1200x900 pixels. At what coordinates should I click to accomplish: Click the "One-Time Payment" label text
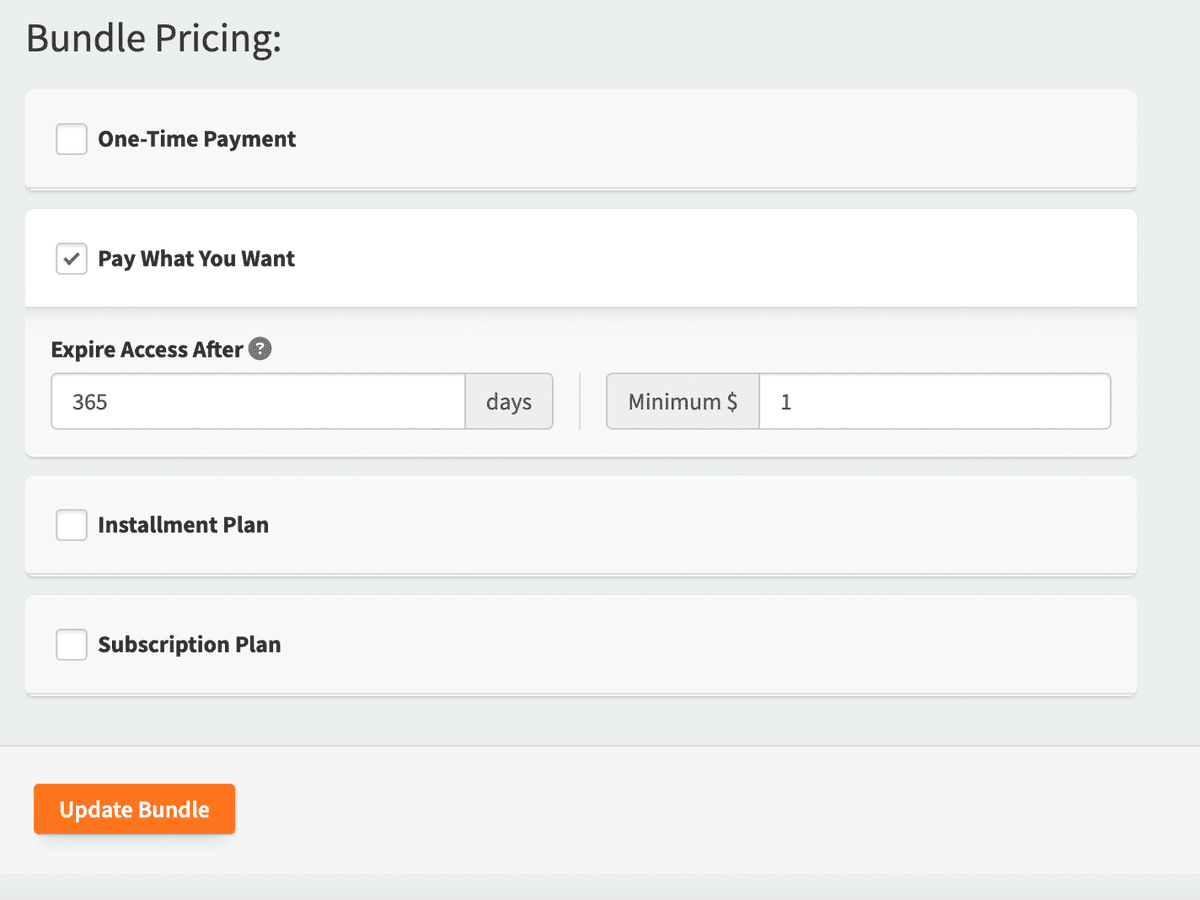coord(197,139)
